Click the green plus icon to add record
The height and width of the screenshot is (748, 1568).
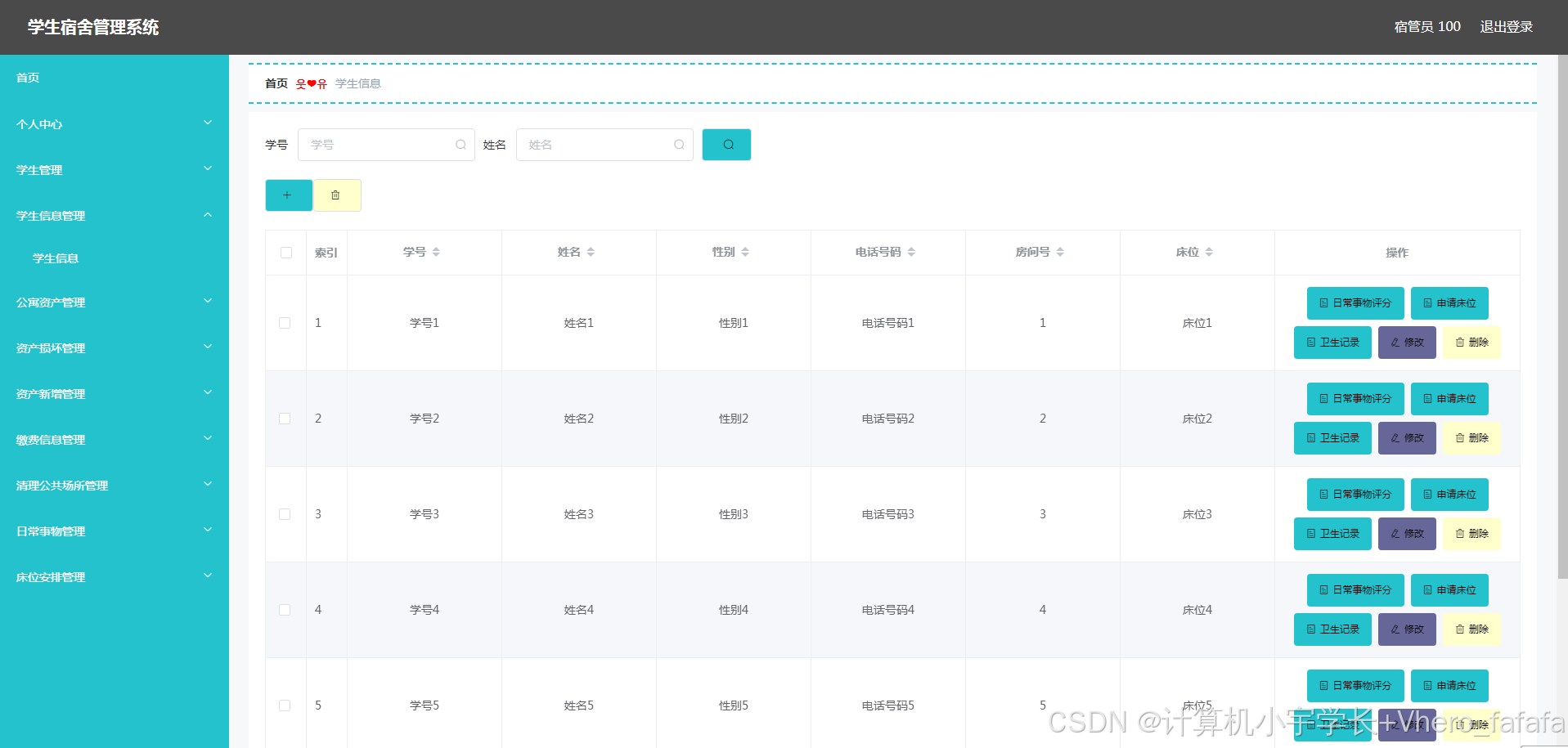point(288,195)
